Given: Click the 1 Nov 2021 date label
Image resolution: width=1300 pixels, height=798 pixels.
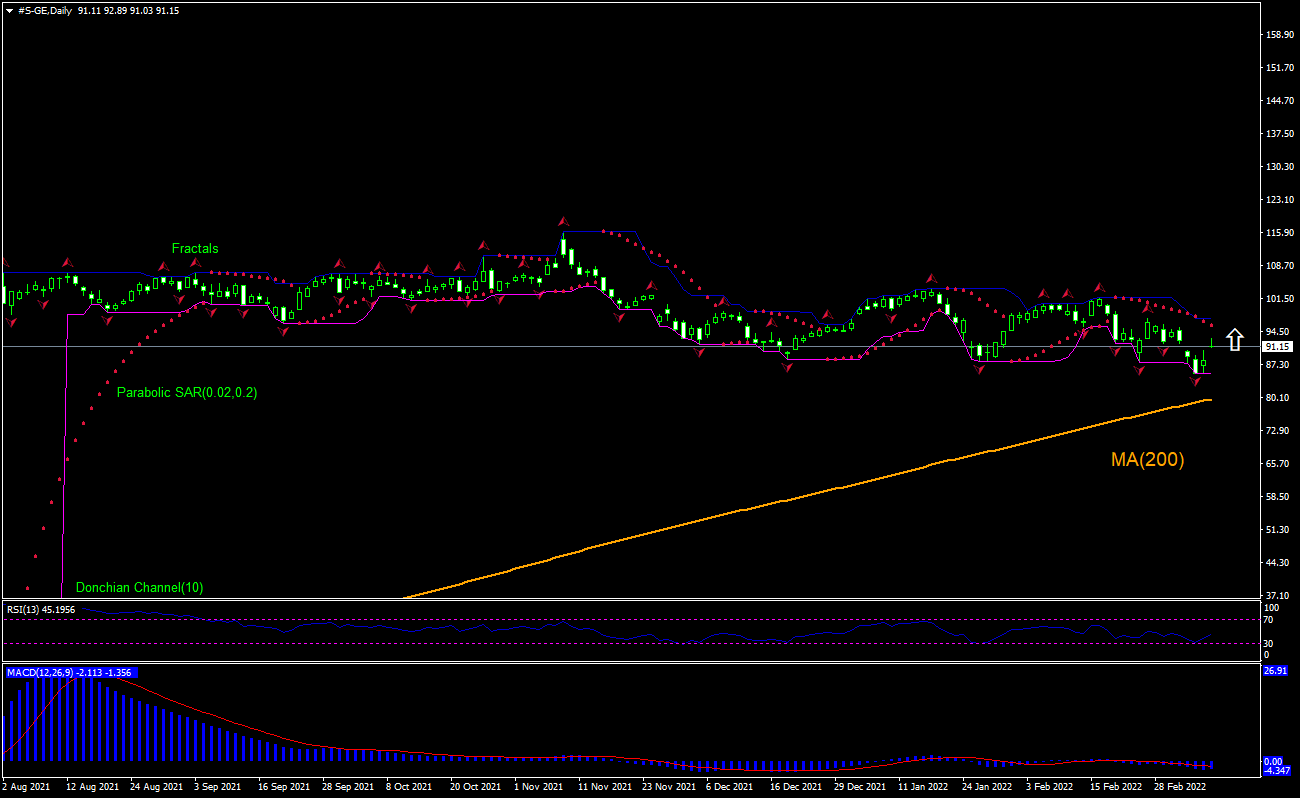Looking at the screenshot, I should (x=539, y=787).
